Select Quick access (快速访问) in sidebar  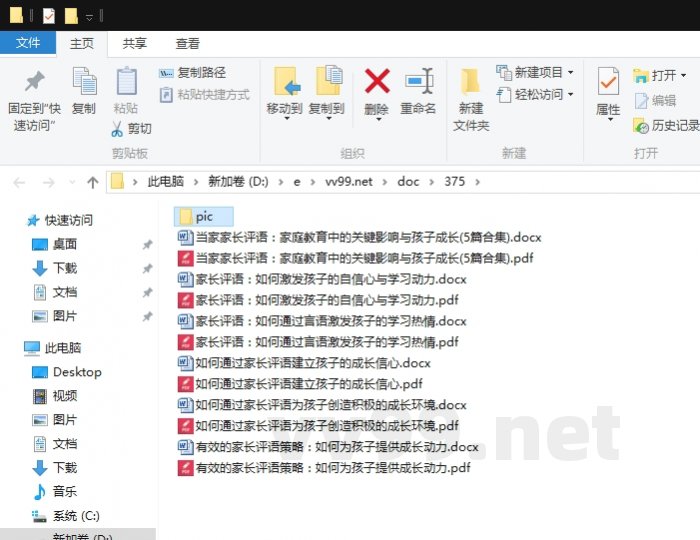pos(59,220)
